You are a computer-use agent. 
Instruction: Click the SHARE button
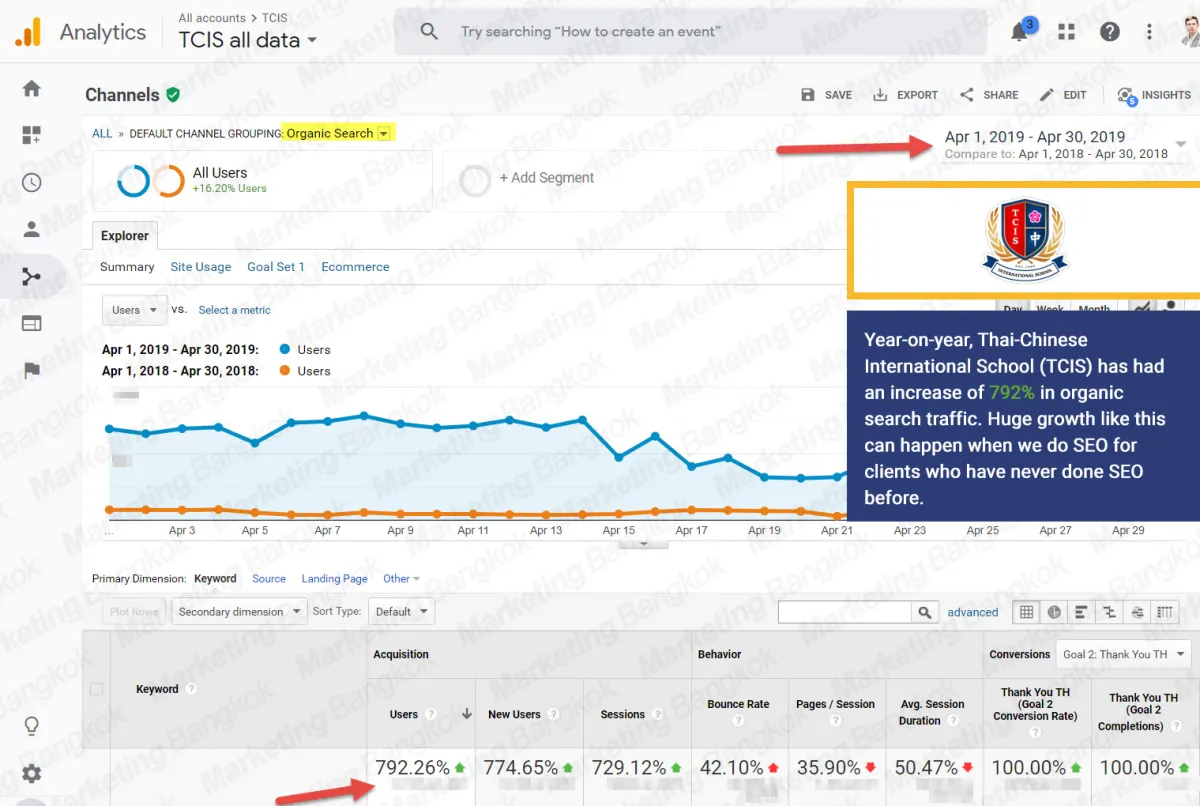tap(989, 95)
